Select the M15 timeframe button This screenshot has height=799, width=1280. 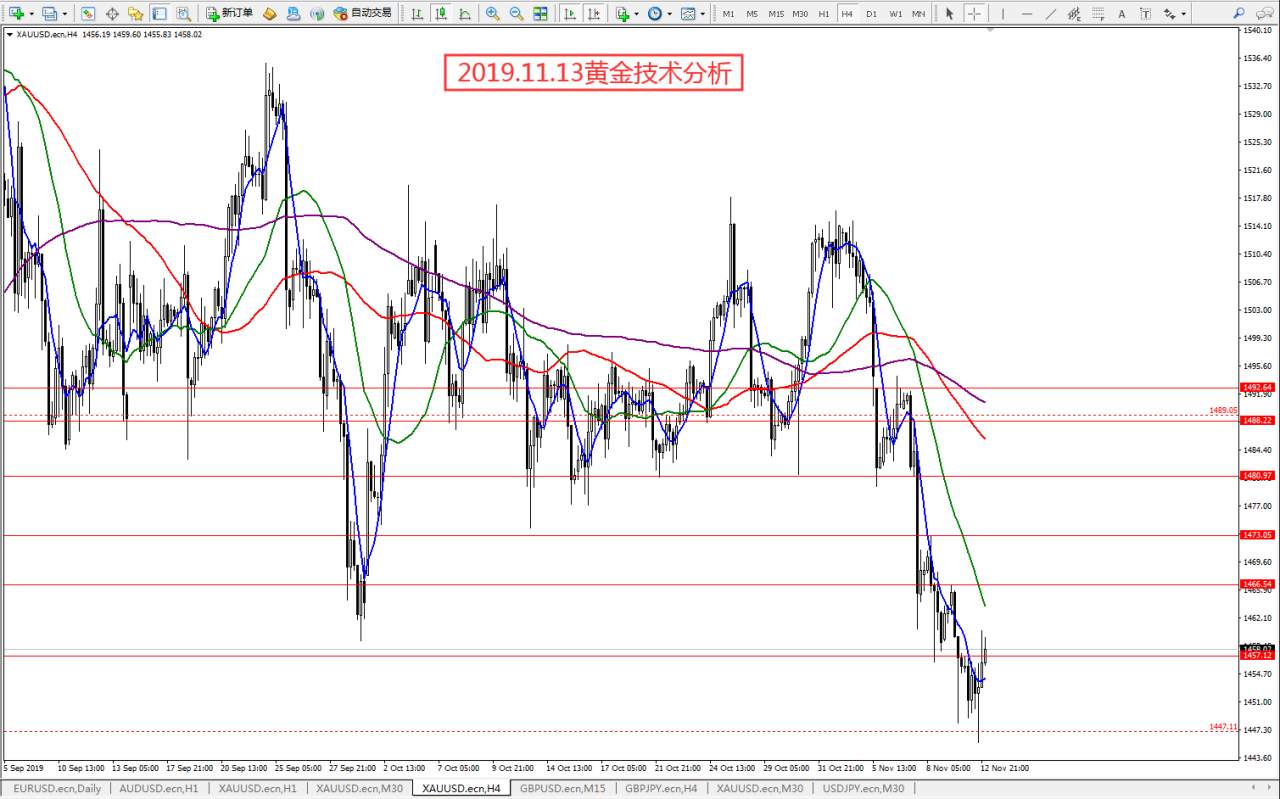point(776,13)
